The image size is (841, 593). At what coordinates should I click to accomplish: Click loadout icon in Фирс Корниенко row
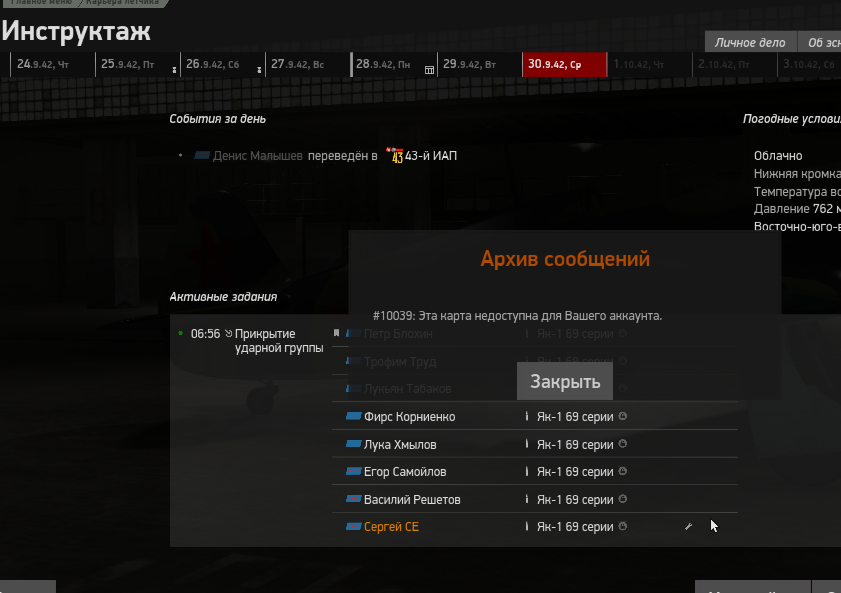pyautogui.click(x=527, y=416)
